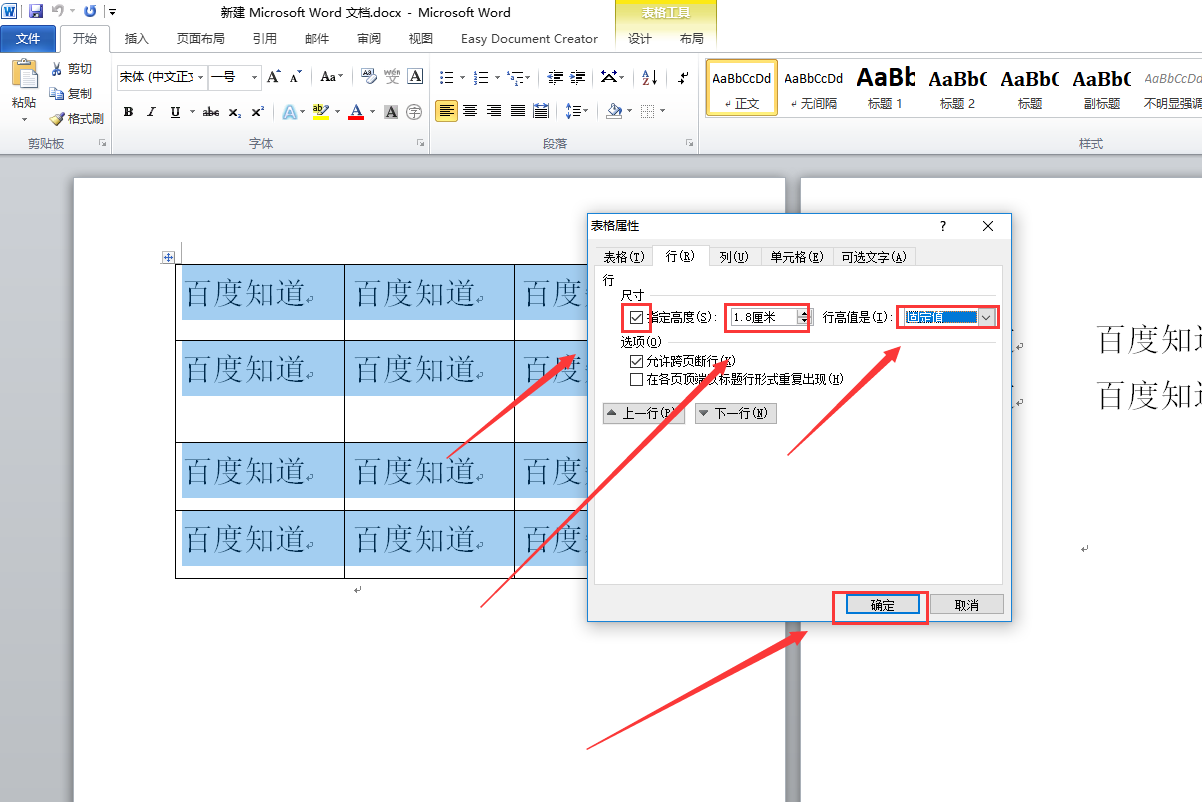Click the character shading icon
The height and width of the screenshot is (802, 1202).
pyautogui.click(x=391, y=112)
